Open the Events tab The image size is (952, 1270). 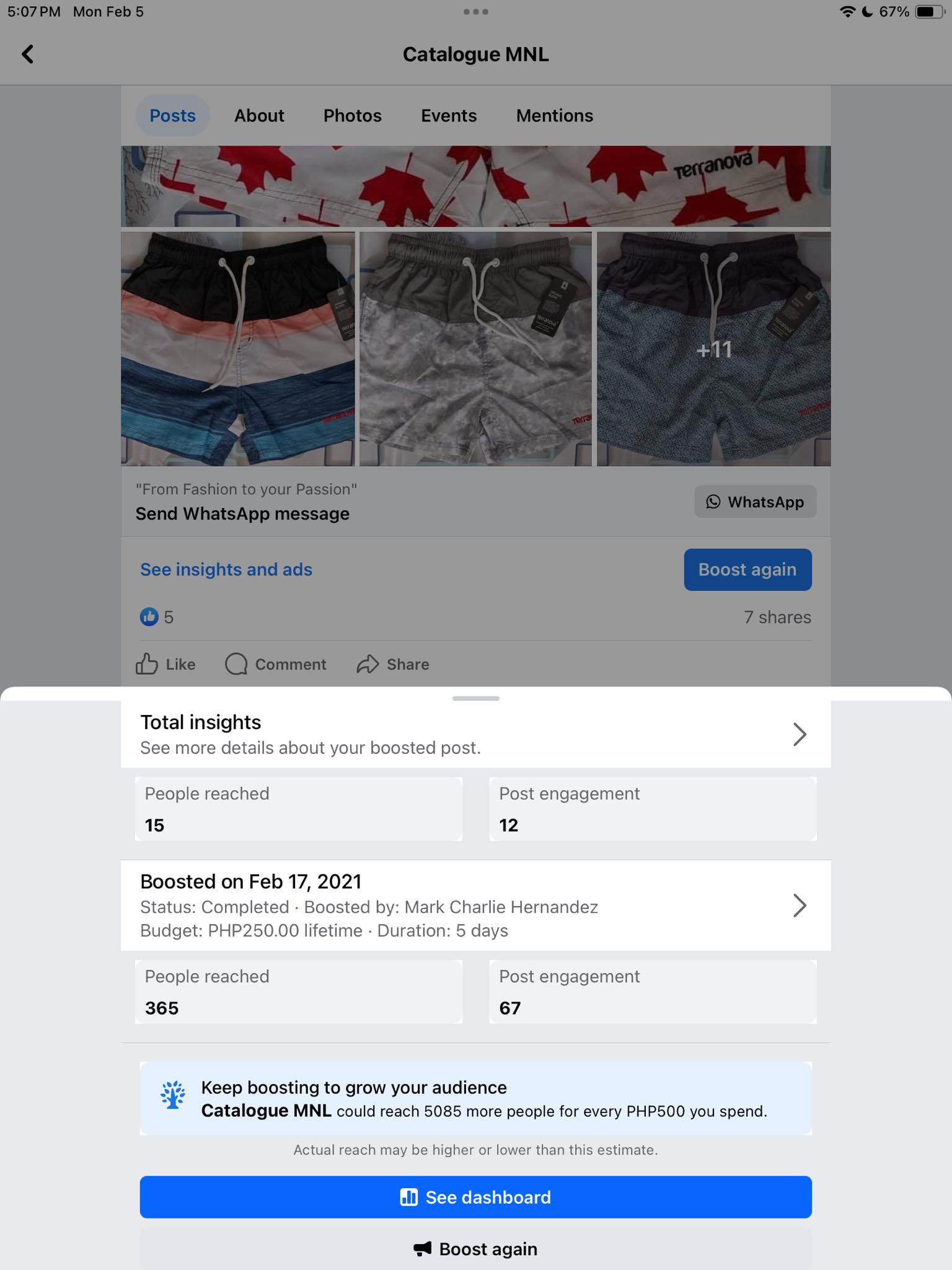[x=449, y=116]
